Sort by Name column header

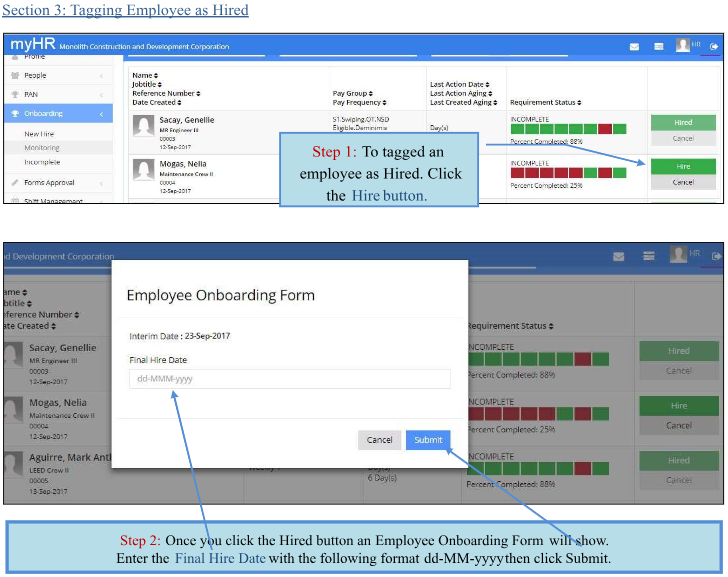(x=145, y=75)
